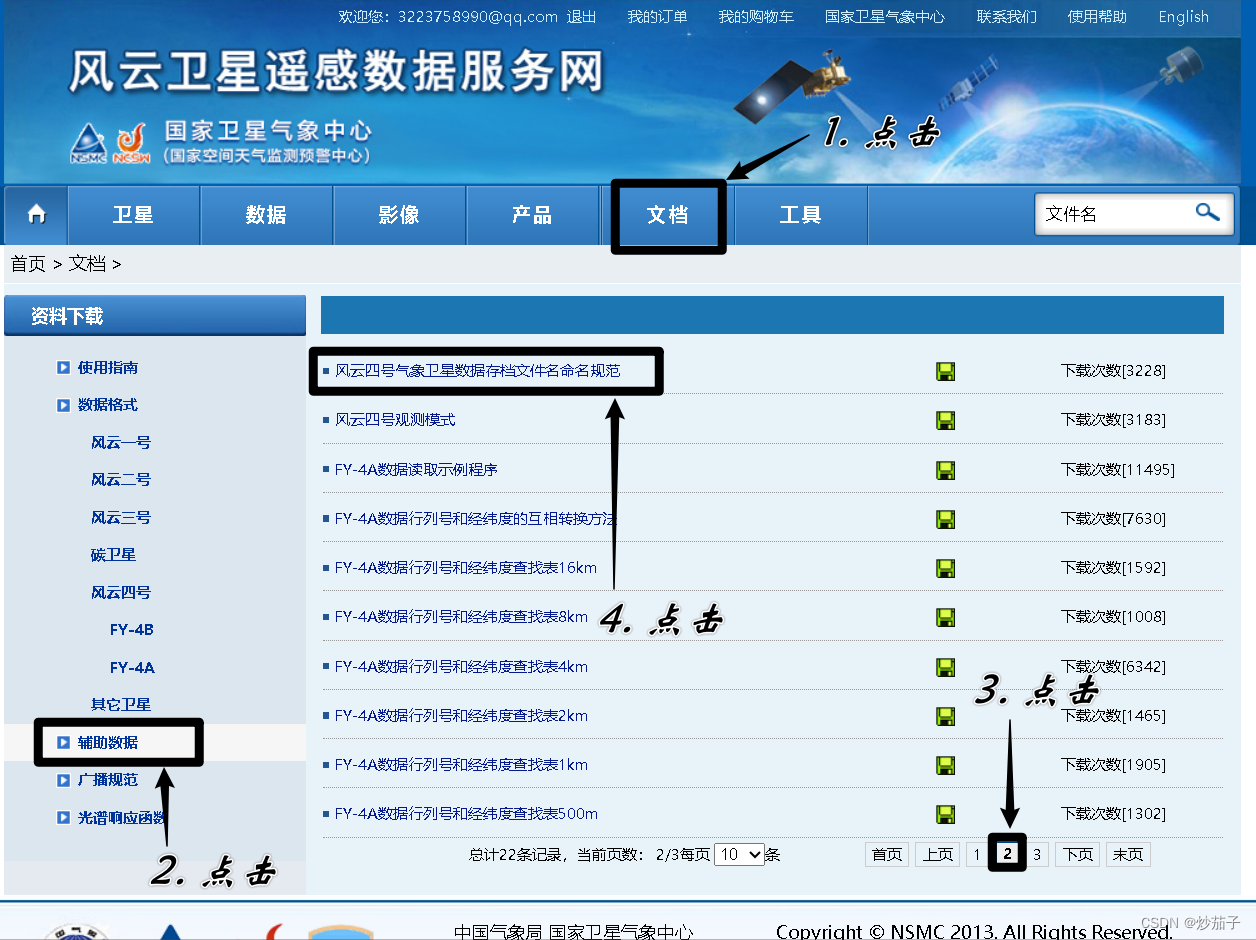Image resolution: width=1256 pixels, height=940 pixels.
Task: Open 影像 menu in navigation bar
Action: coord(399,215)
